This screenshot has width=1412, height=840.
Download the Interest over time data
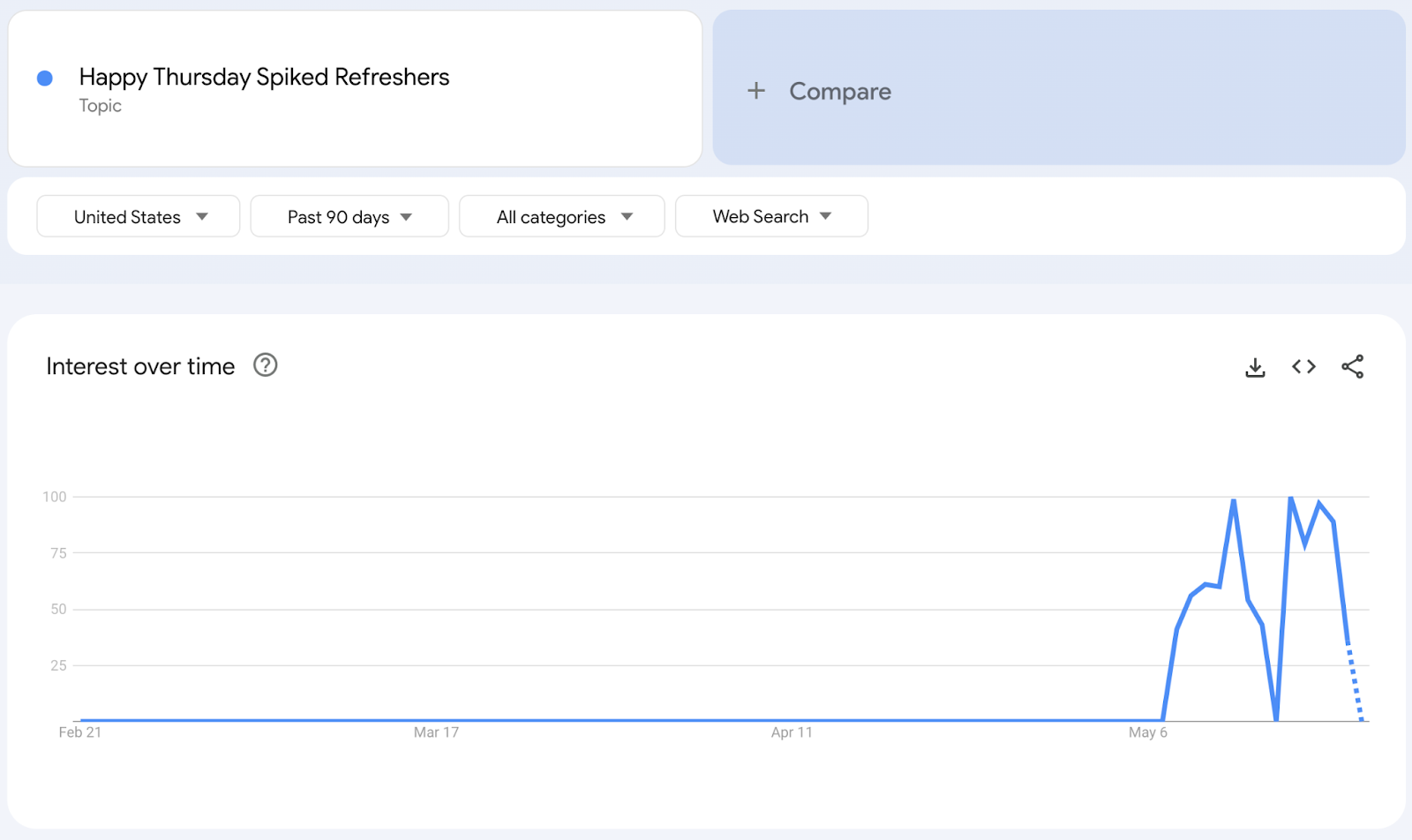point(1255,367)
